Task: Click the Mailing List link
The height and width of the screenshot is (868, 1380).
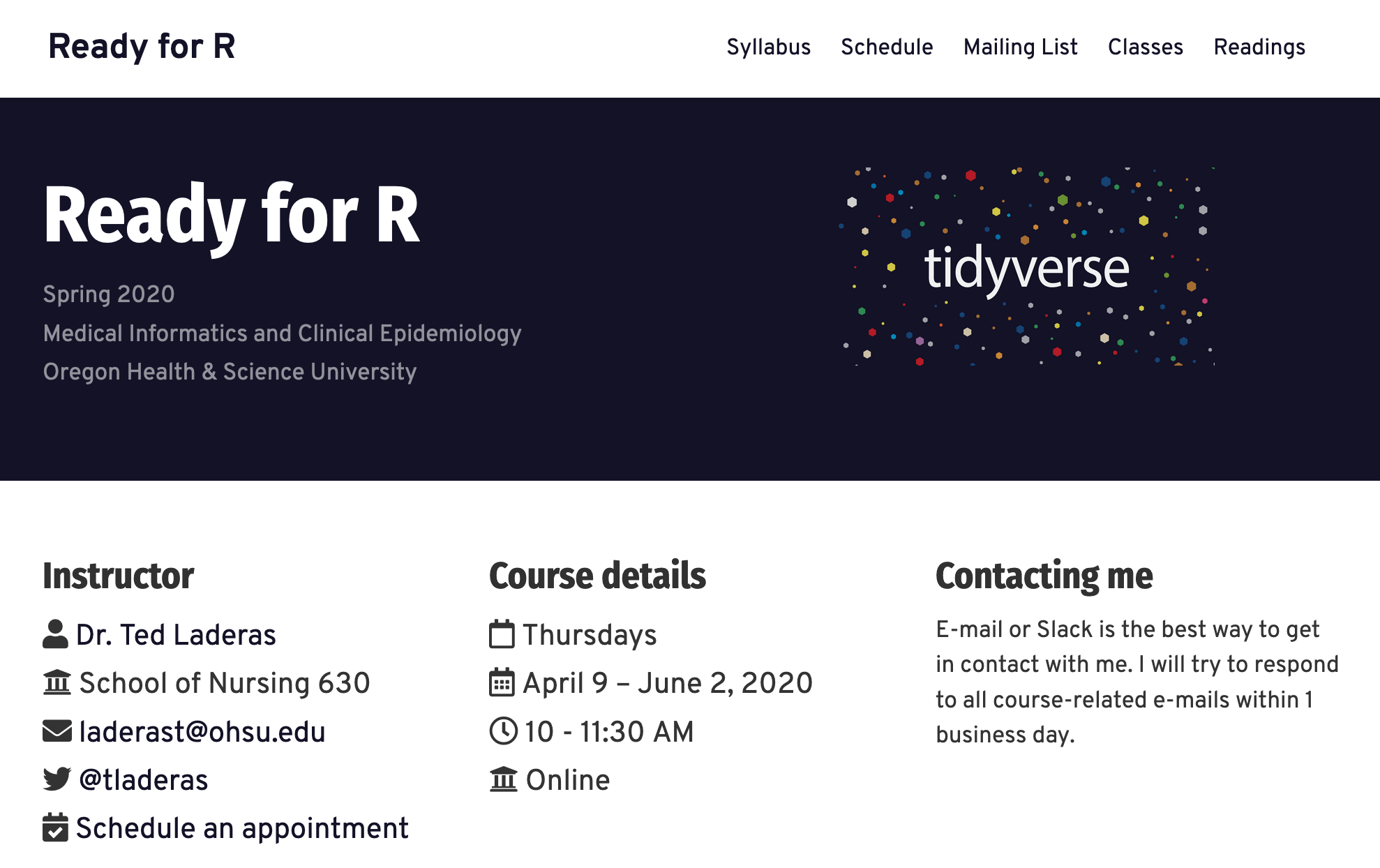Action: click(1020, 47)
